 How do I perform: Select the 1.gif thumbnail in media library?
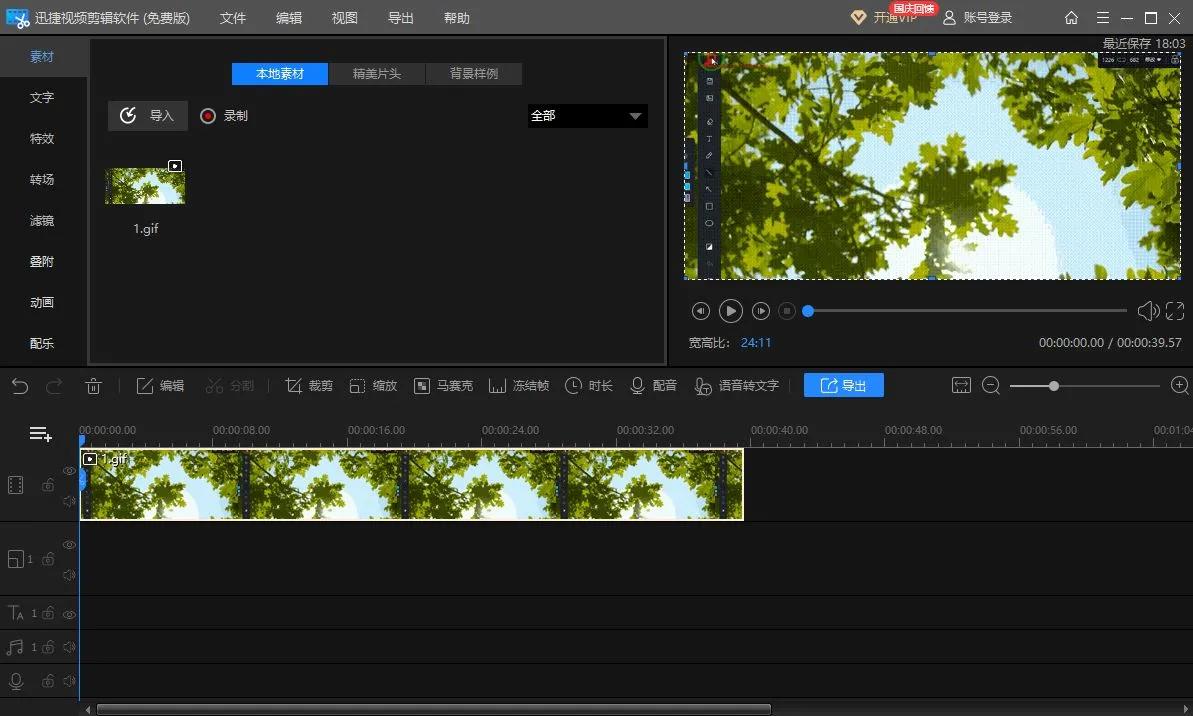145,186
